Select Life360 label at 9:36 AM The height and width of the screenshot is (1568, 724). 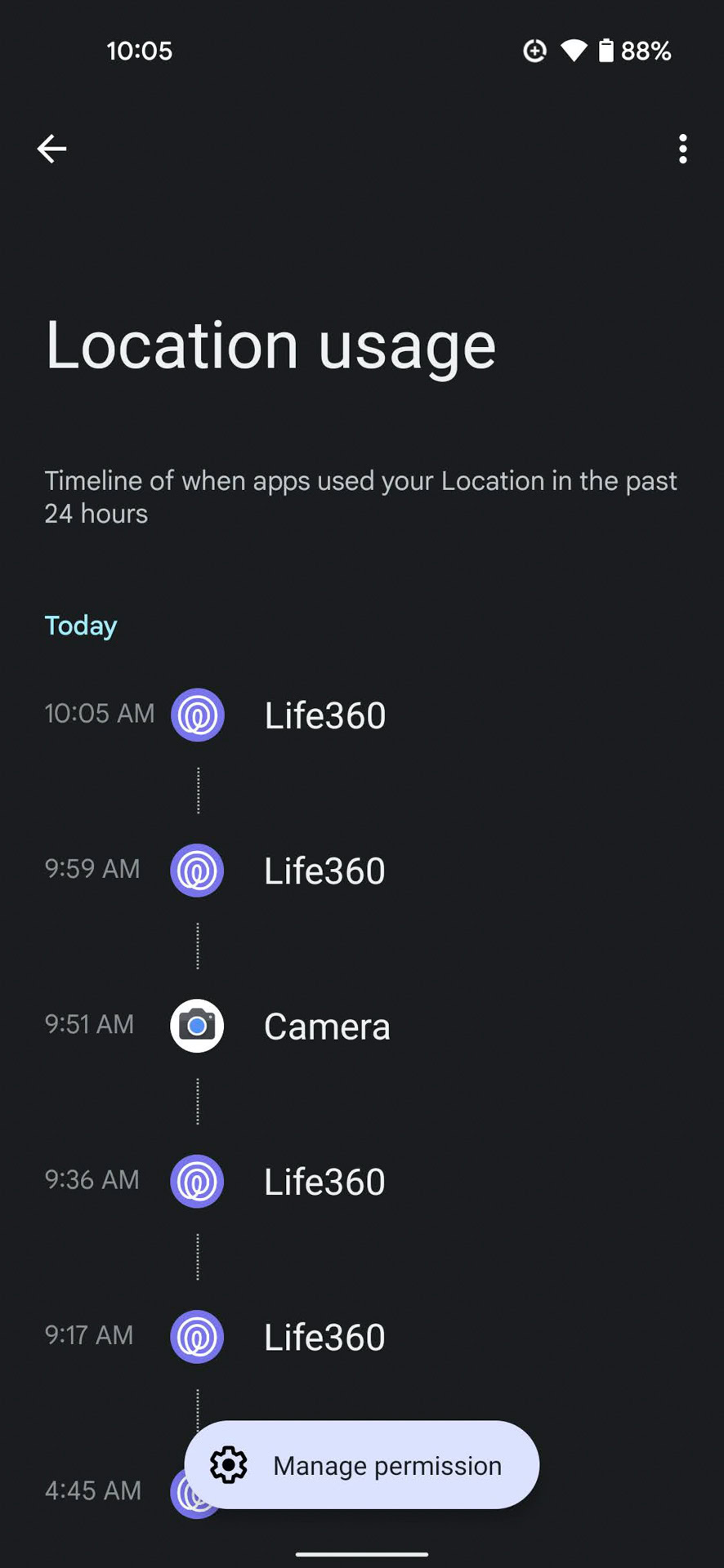coord(324,1182)
